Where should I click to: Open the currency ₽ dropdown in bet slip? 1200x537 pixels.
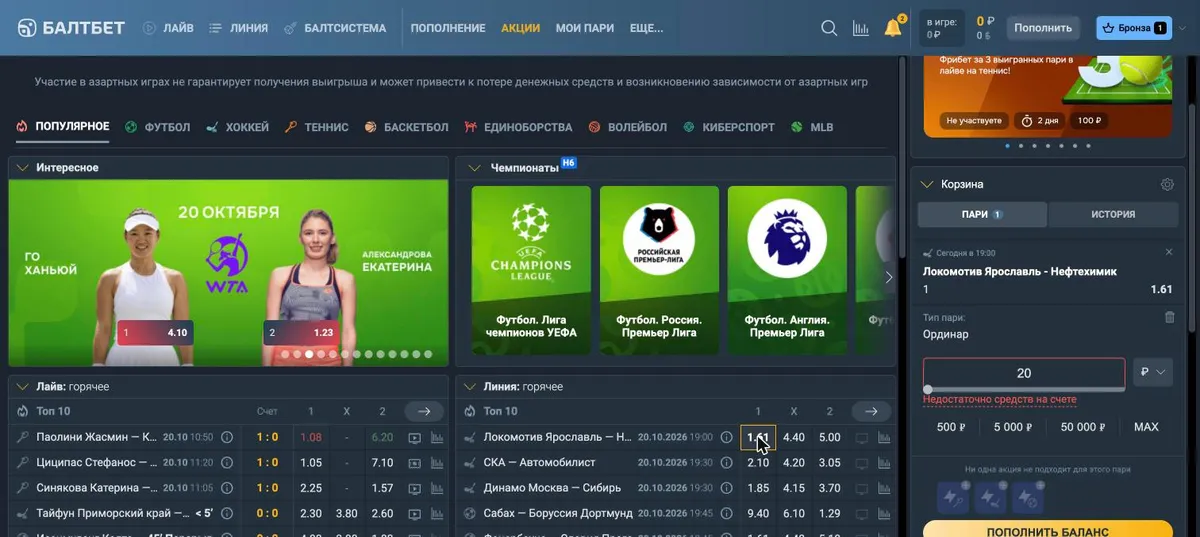coord(1153,372)
